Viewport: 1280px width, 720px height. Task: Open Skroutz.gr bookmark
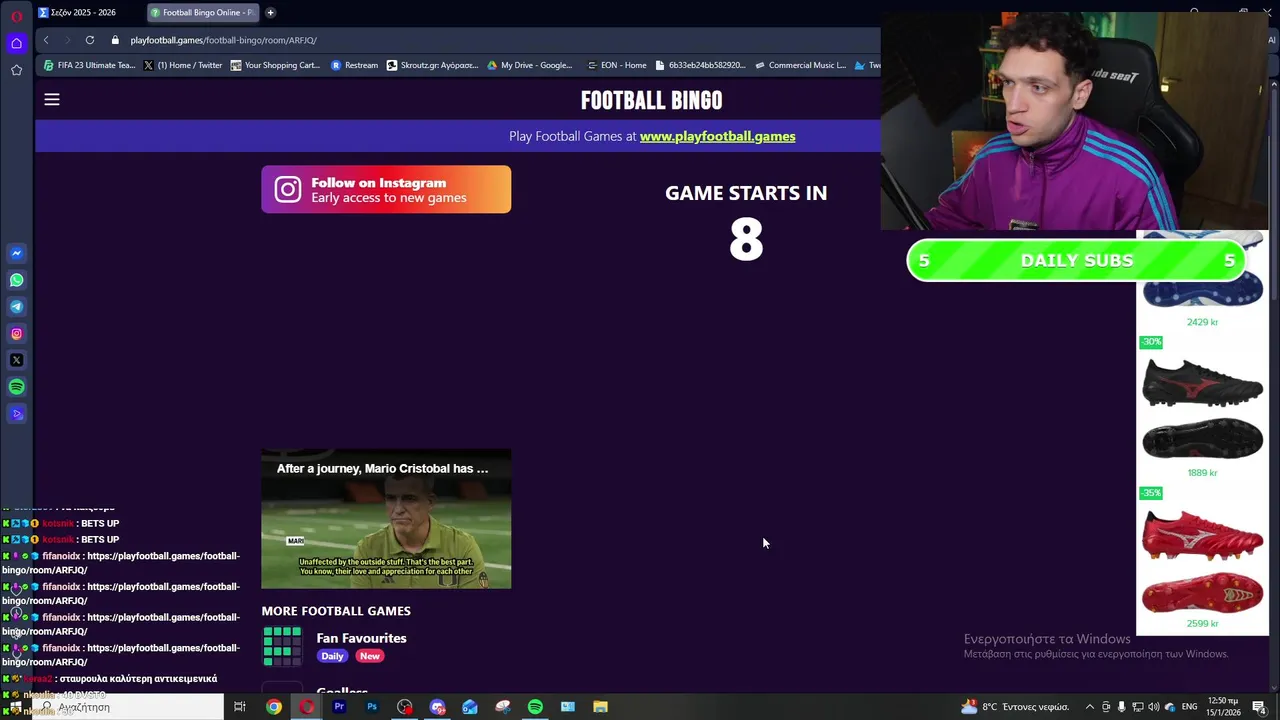(432, 65)
